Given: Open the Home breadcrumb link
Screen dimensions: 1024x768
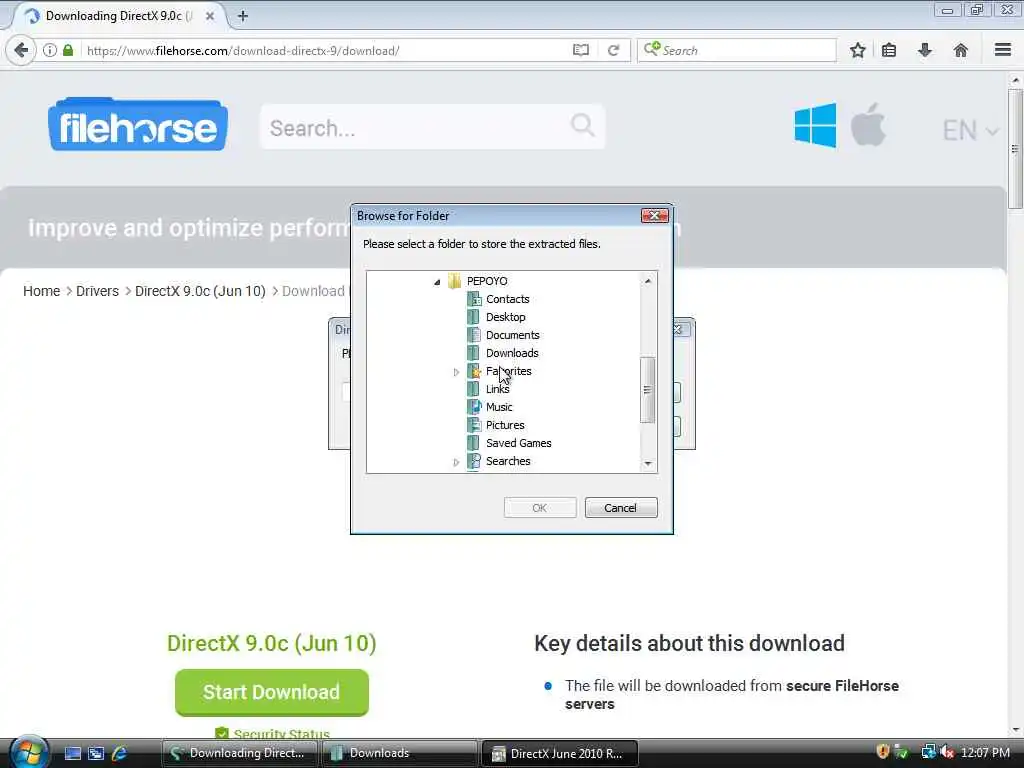Looking at the screenshot, I should click(41, 291).
